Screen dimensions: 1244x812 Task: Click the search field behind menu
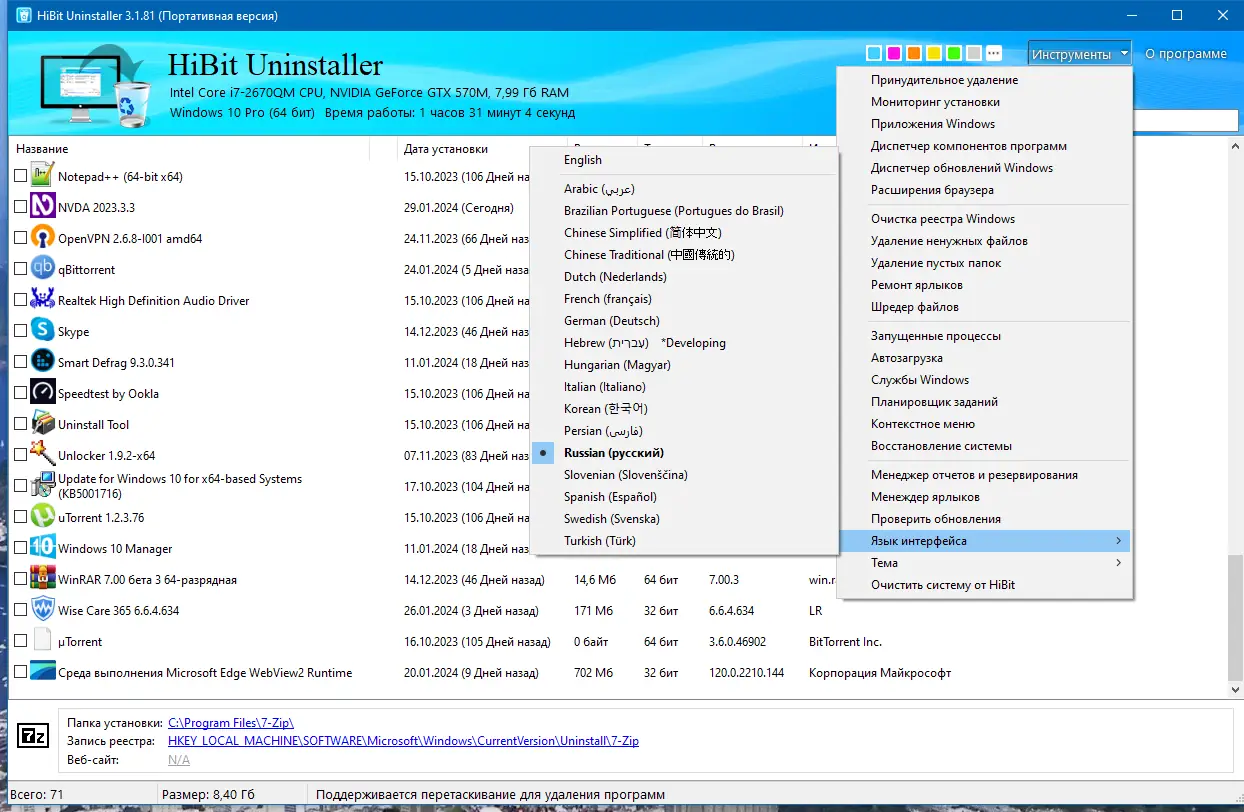pos(1186,121)
